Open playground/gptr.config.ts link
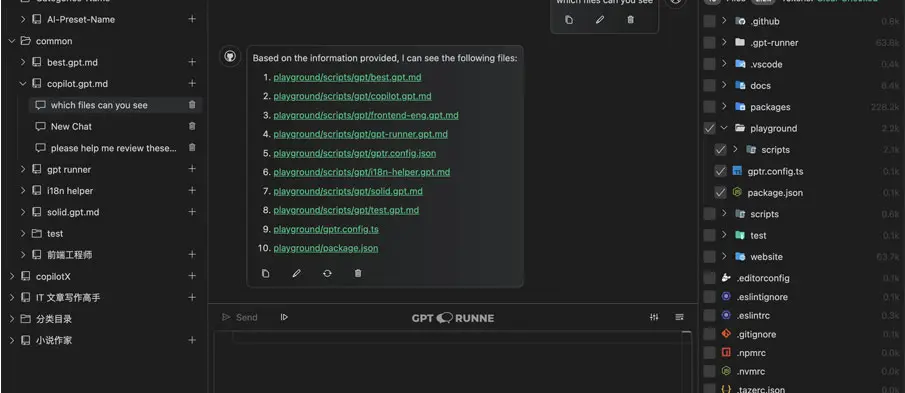 pyautogui.click(x=326, y=229)
